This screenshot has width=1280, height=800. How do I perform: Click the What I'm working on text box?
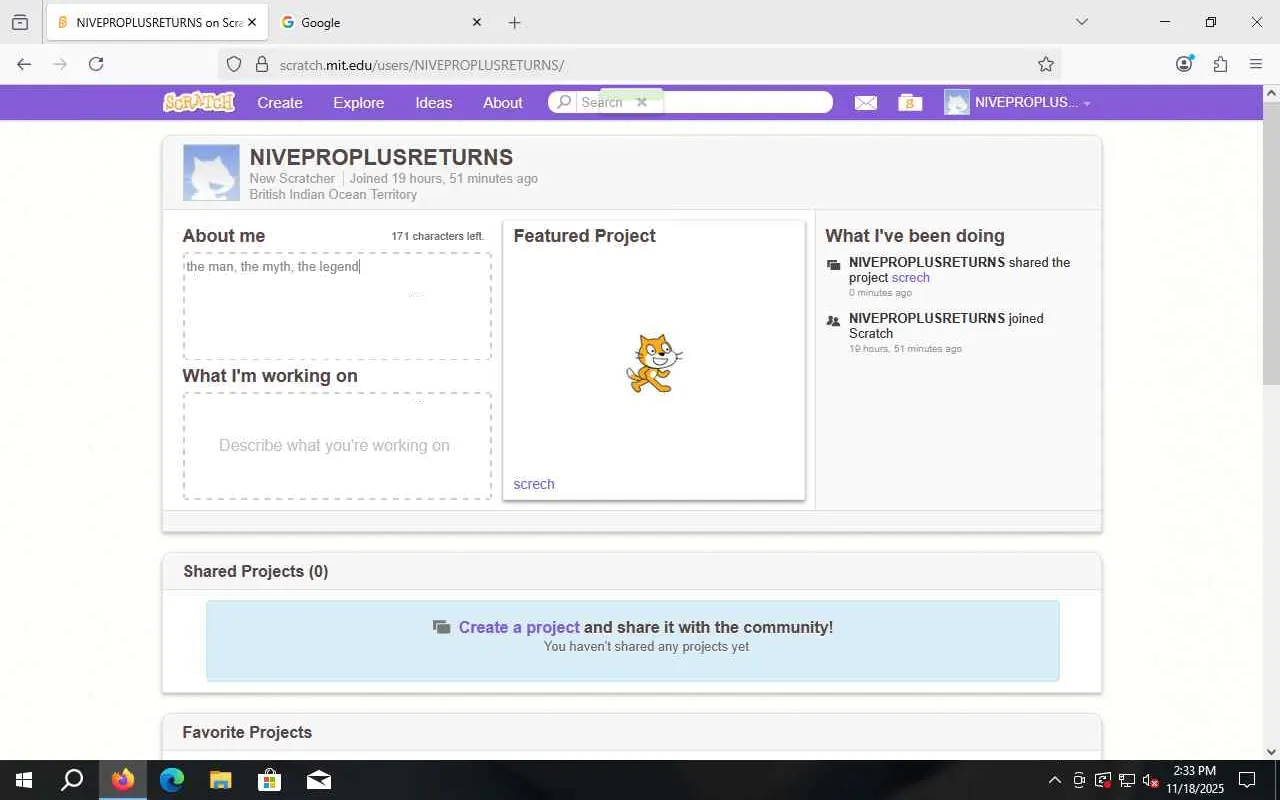[x=337, y=446]
